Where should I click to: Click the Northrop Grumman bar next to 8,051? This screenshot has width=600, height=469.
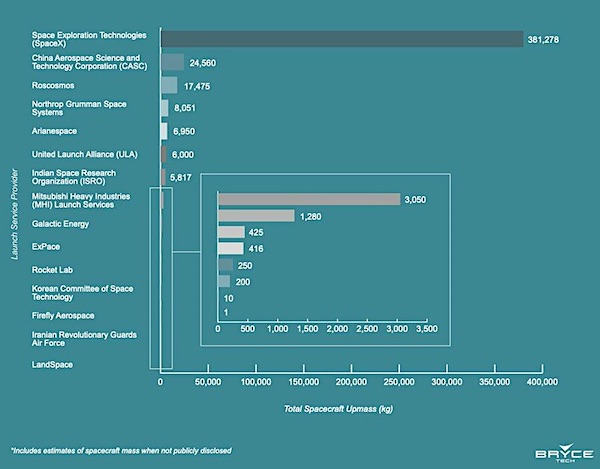point(165,108)
